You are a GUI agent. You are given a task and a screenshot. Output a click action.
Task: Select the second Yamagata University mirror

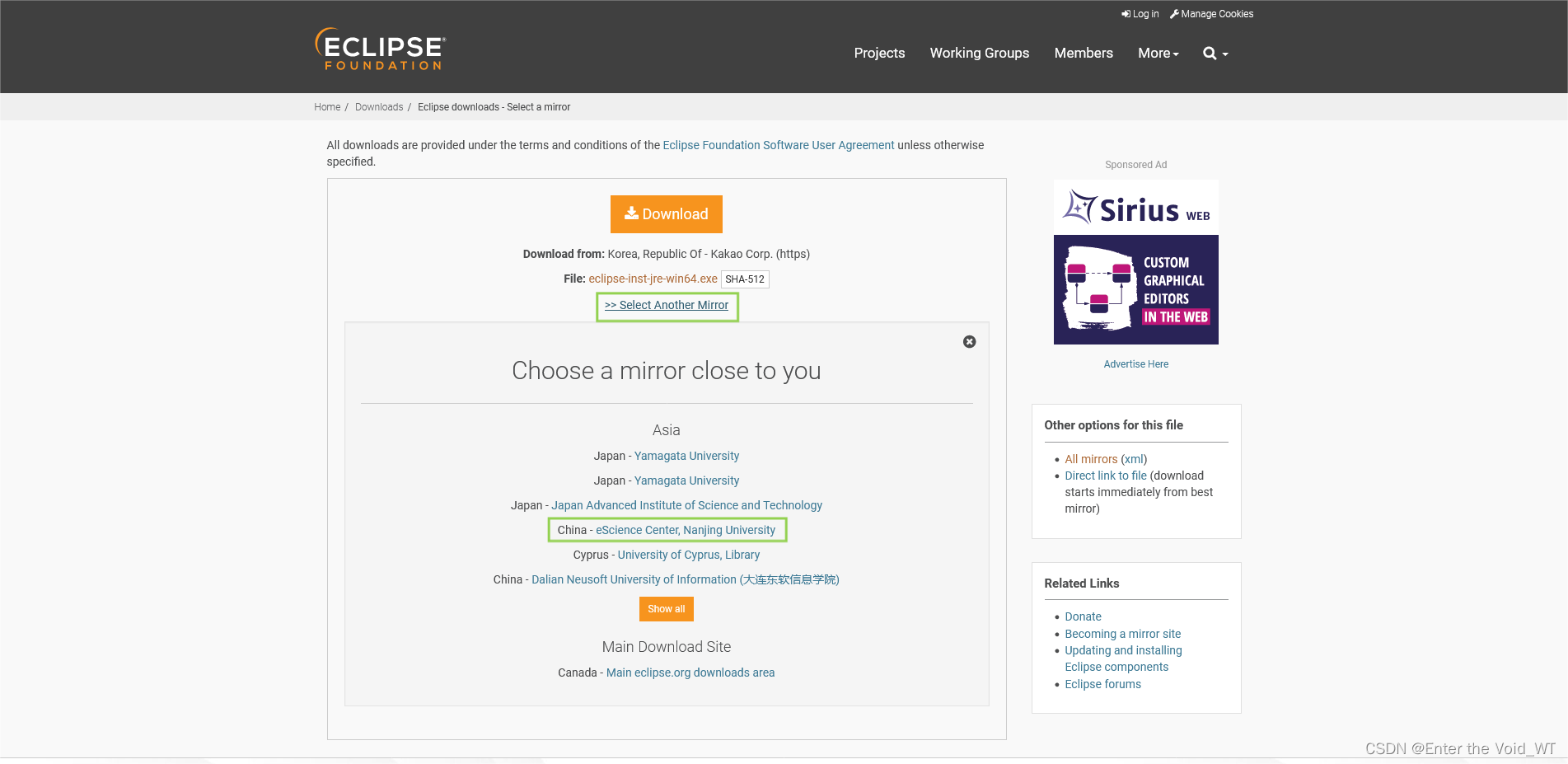[686, 480]
